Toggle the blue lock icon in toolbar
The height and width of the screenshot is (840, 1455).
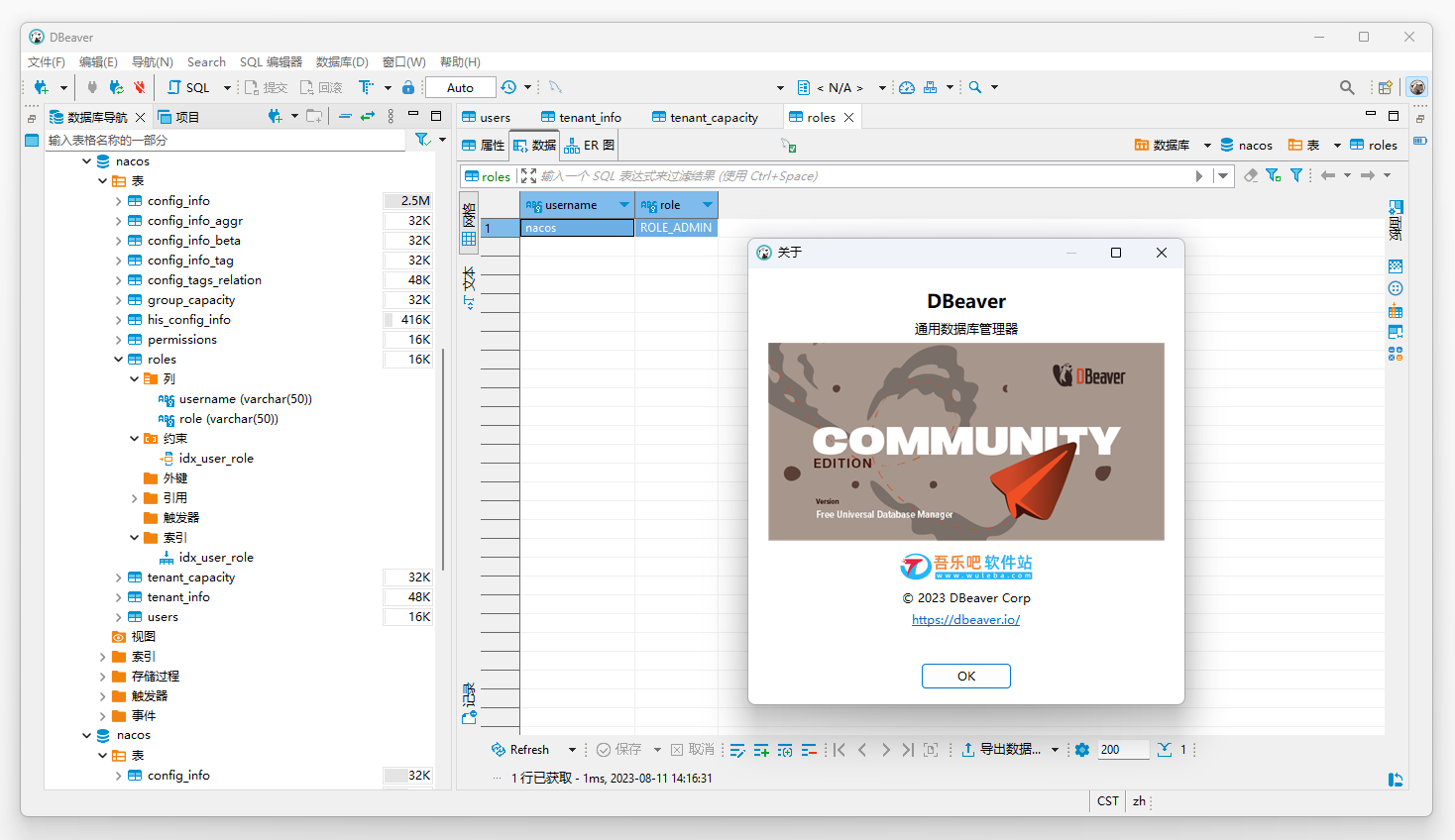tap(408, 87)
